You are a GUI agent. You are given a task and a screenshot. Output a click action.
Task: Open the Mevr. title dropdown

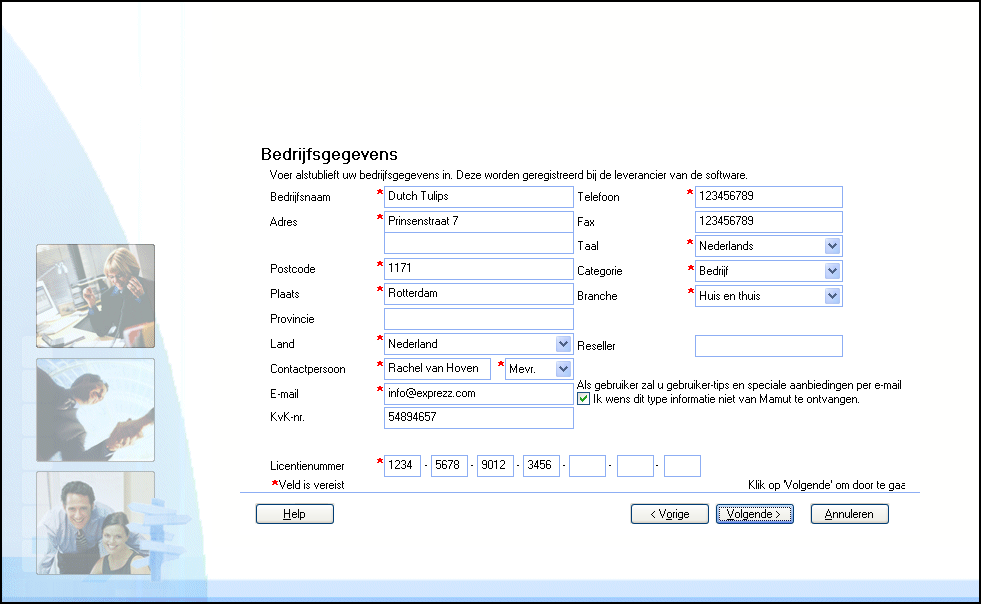562,369
